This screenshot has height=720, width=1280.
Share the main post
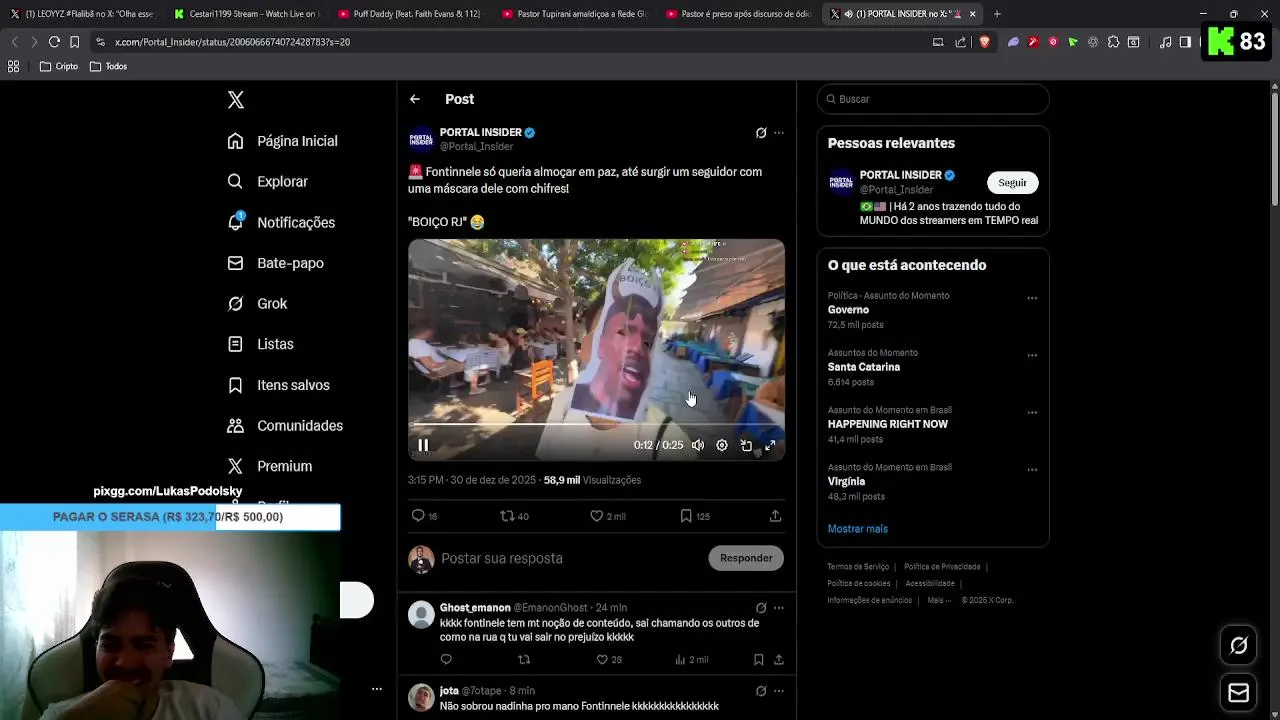click(775, 516)
